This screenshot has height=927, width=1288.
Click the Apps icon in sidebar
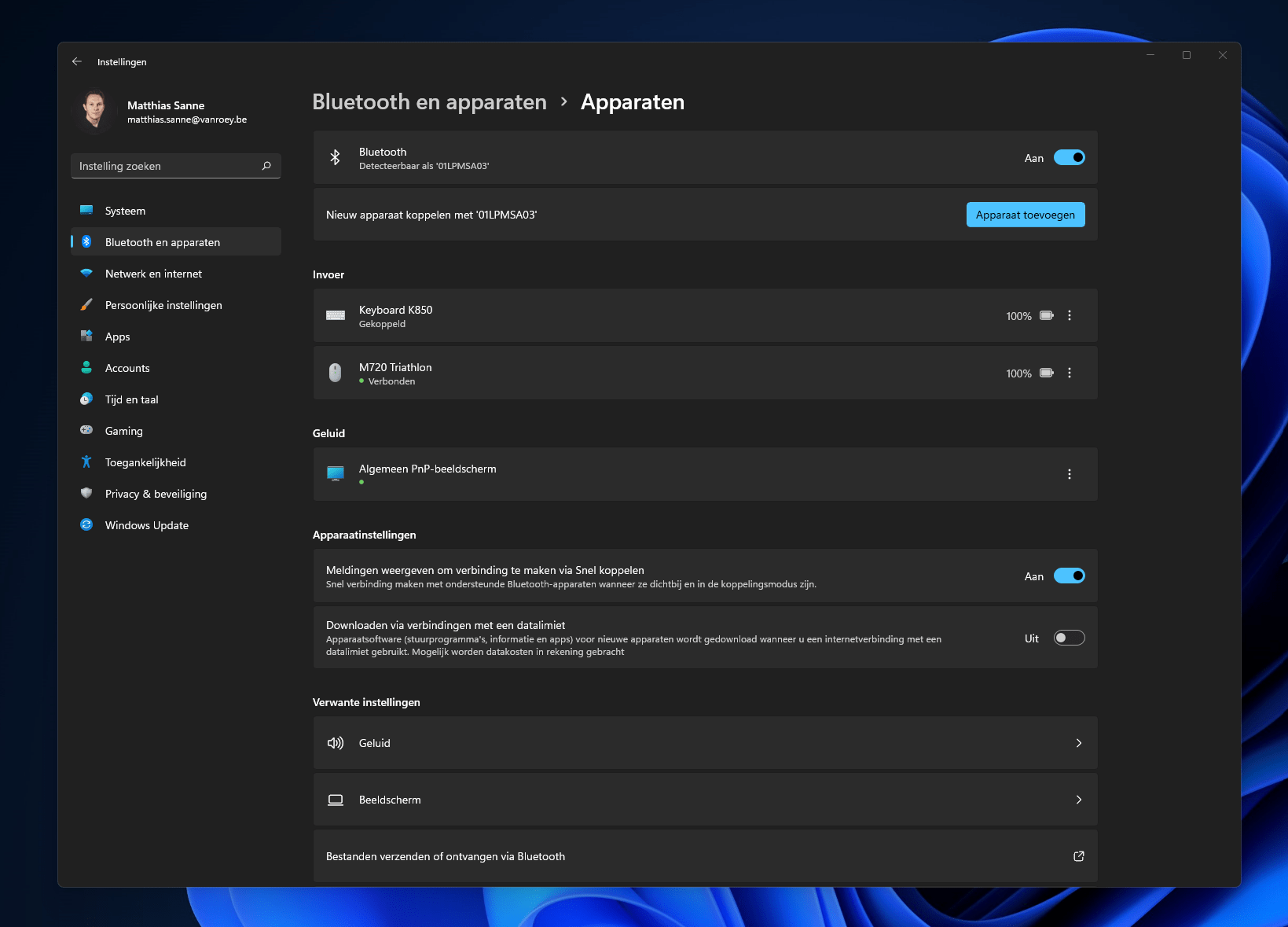pos(86,337)
